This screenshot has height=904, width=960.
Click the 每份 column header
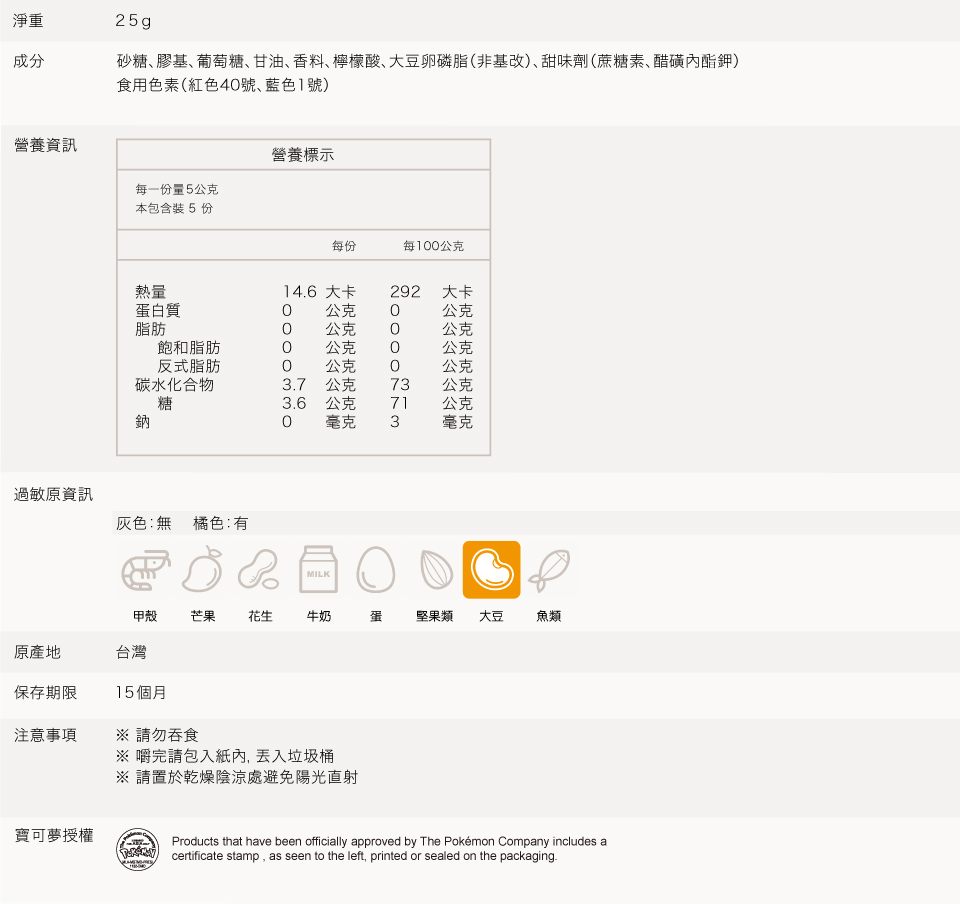(343, 246)
